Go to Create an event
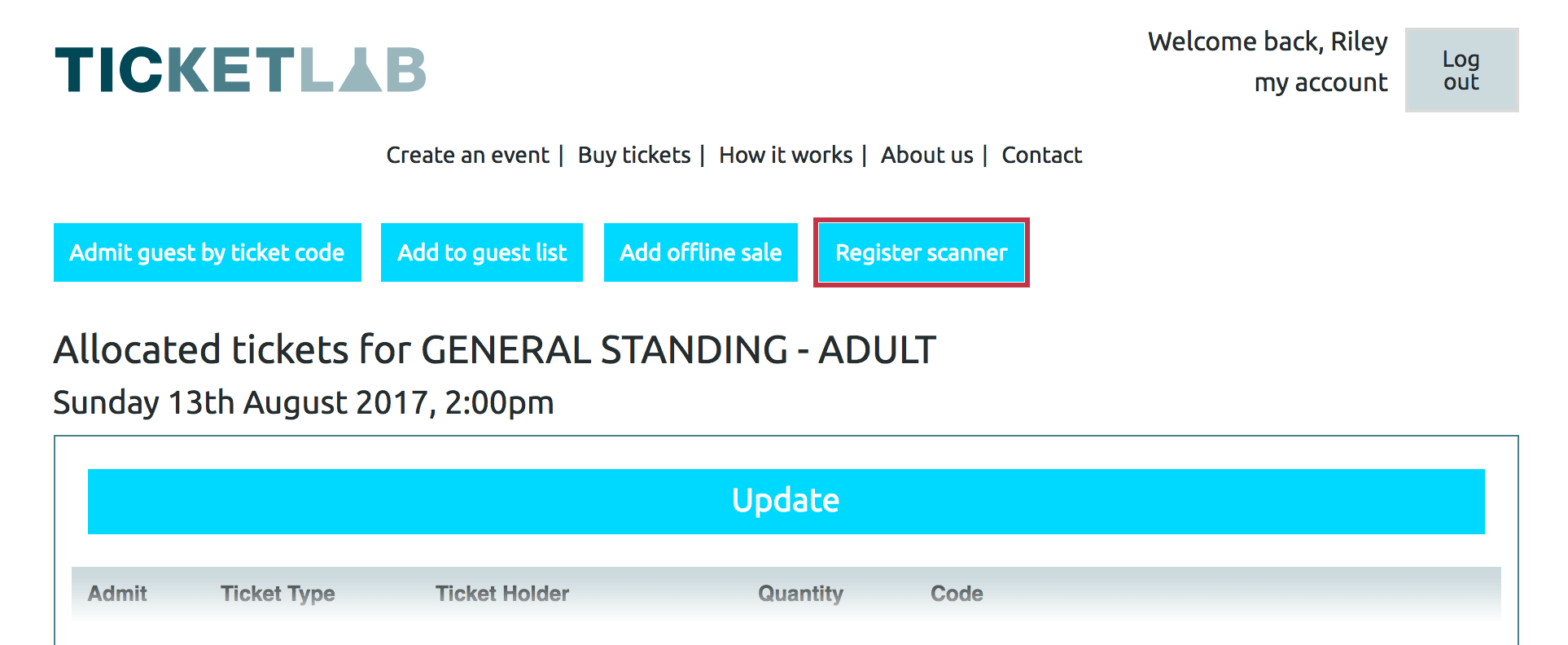 (x=467, y=155)
